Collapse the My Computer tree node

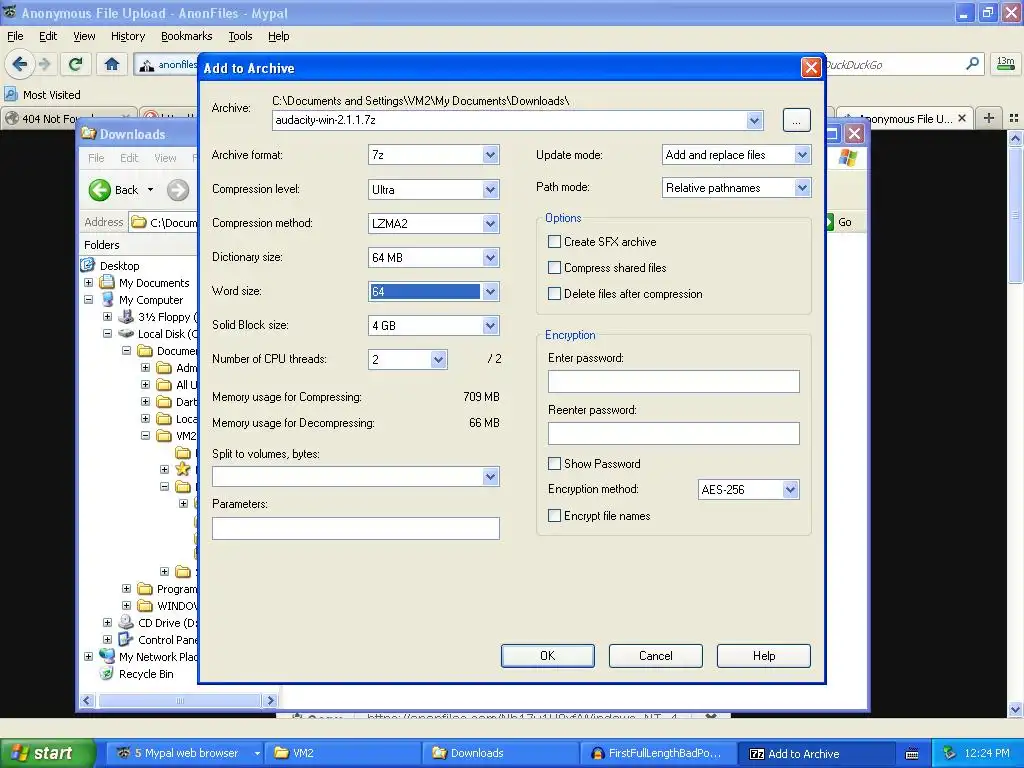89,300
